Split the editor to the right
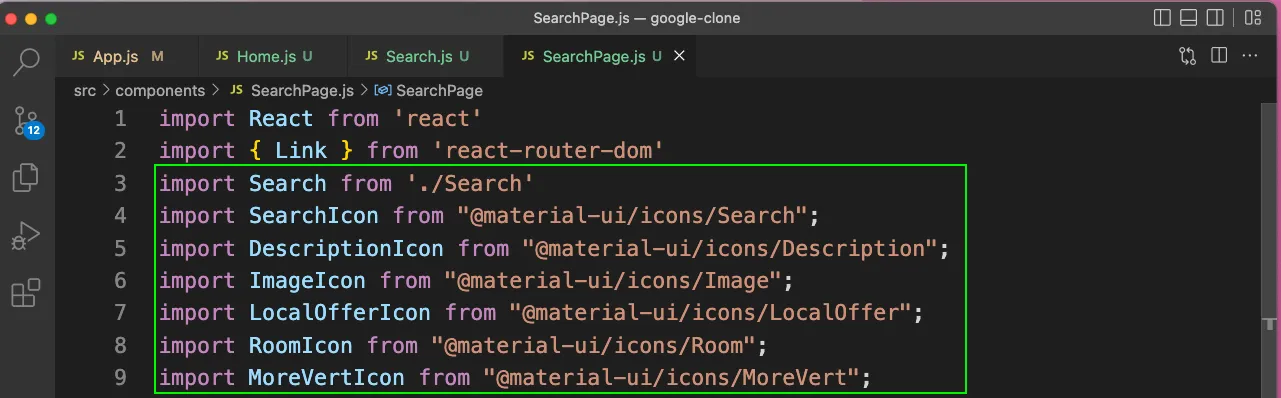This screenshot has height=398, width=1281. click(1219, 56)
